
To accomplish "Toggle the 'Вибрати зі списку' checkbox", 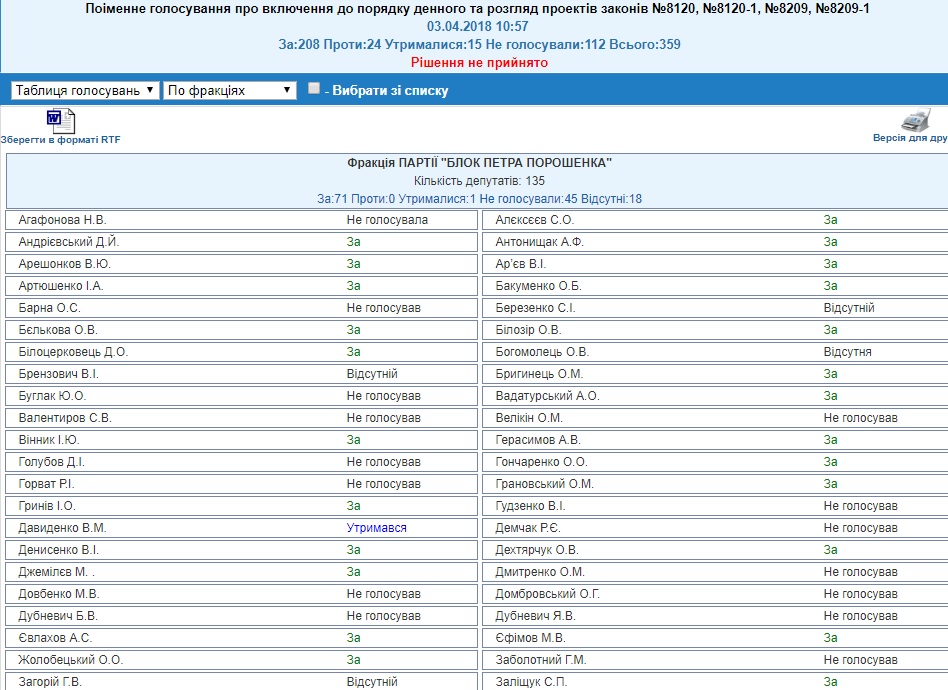I will pos(314,89).
